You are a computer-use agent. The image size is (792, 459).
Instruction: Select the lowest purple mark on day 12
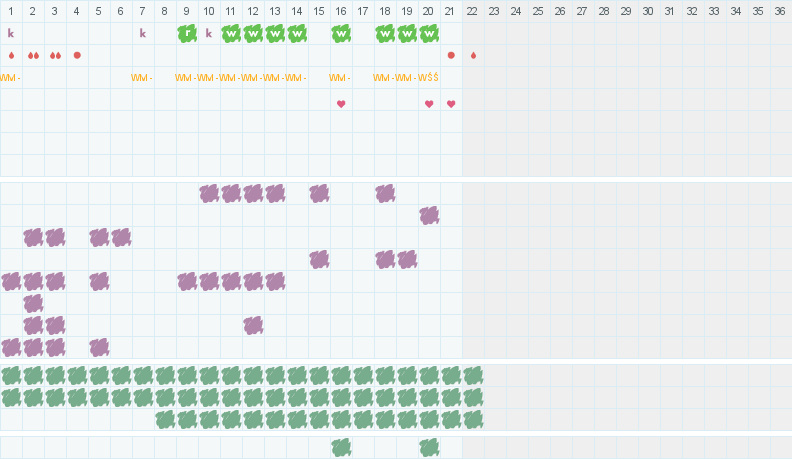pyautogui.click(x=253, y=325)
